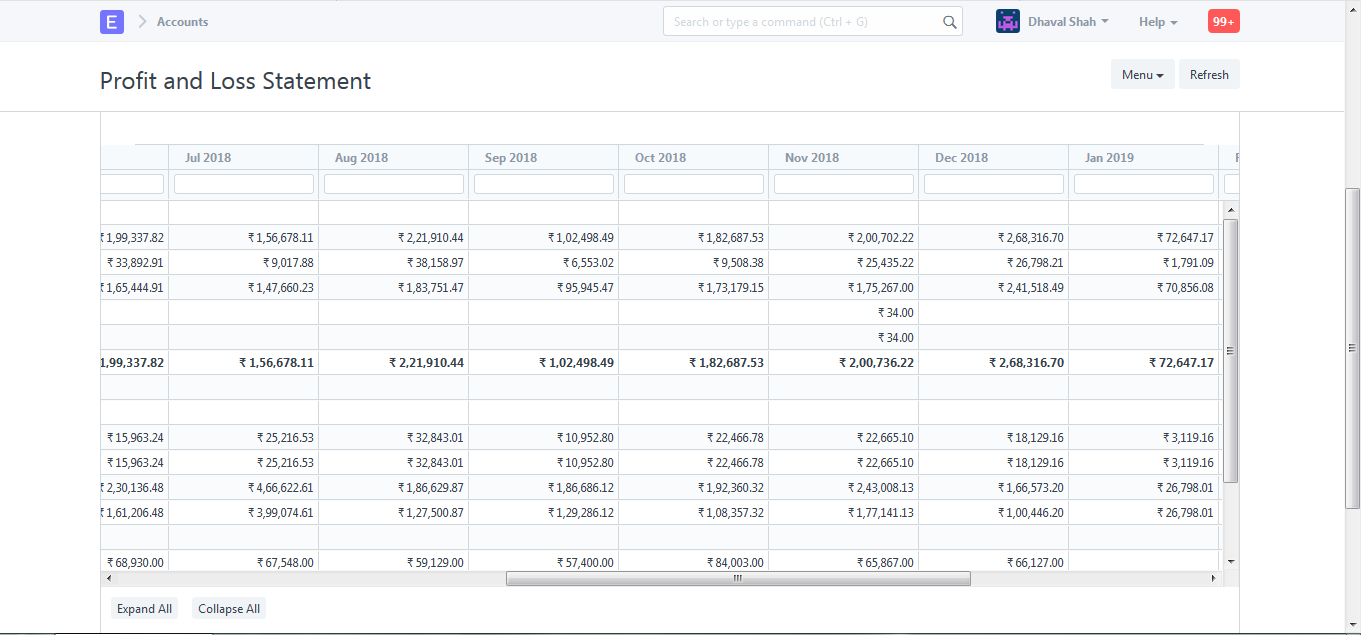Click the Refresh button
The image size is (1361, 635).
point(1209,75)
